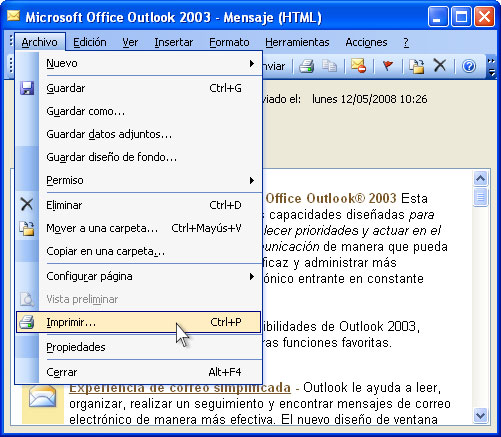
Task: Expand the toolbar options chevron
Action: pos(491,67)
